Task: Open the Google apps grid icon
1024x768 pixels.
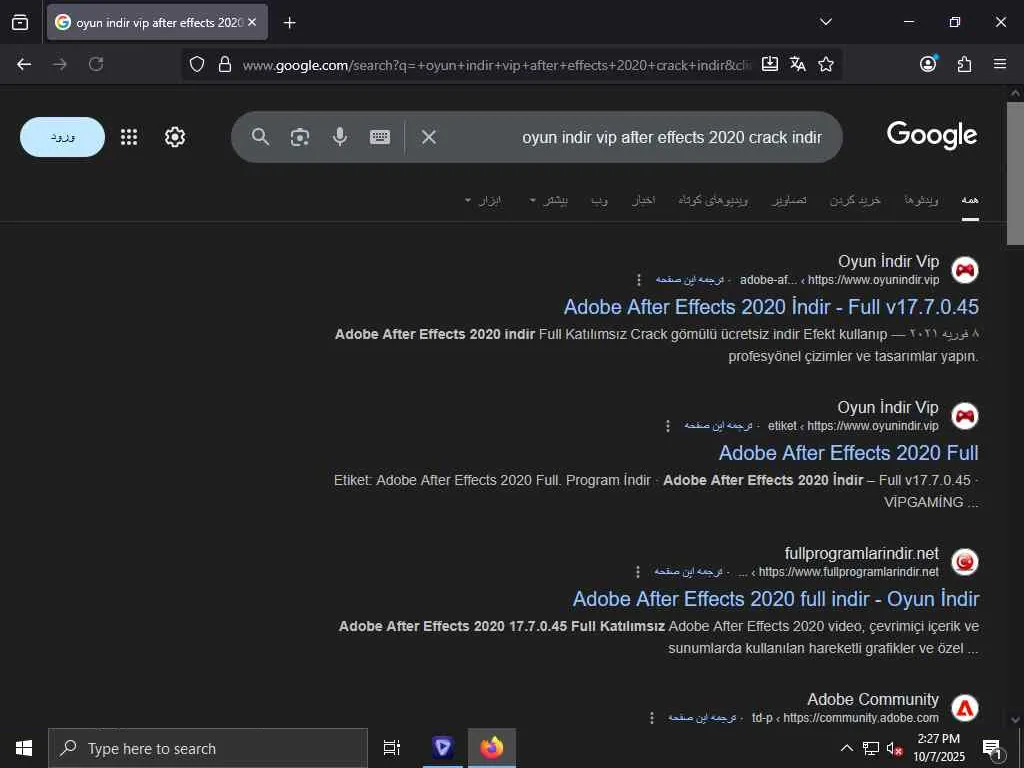Action: pyautogui.click(x=129, y=137)
